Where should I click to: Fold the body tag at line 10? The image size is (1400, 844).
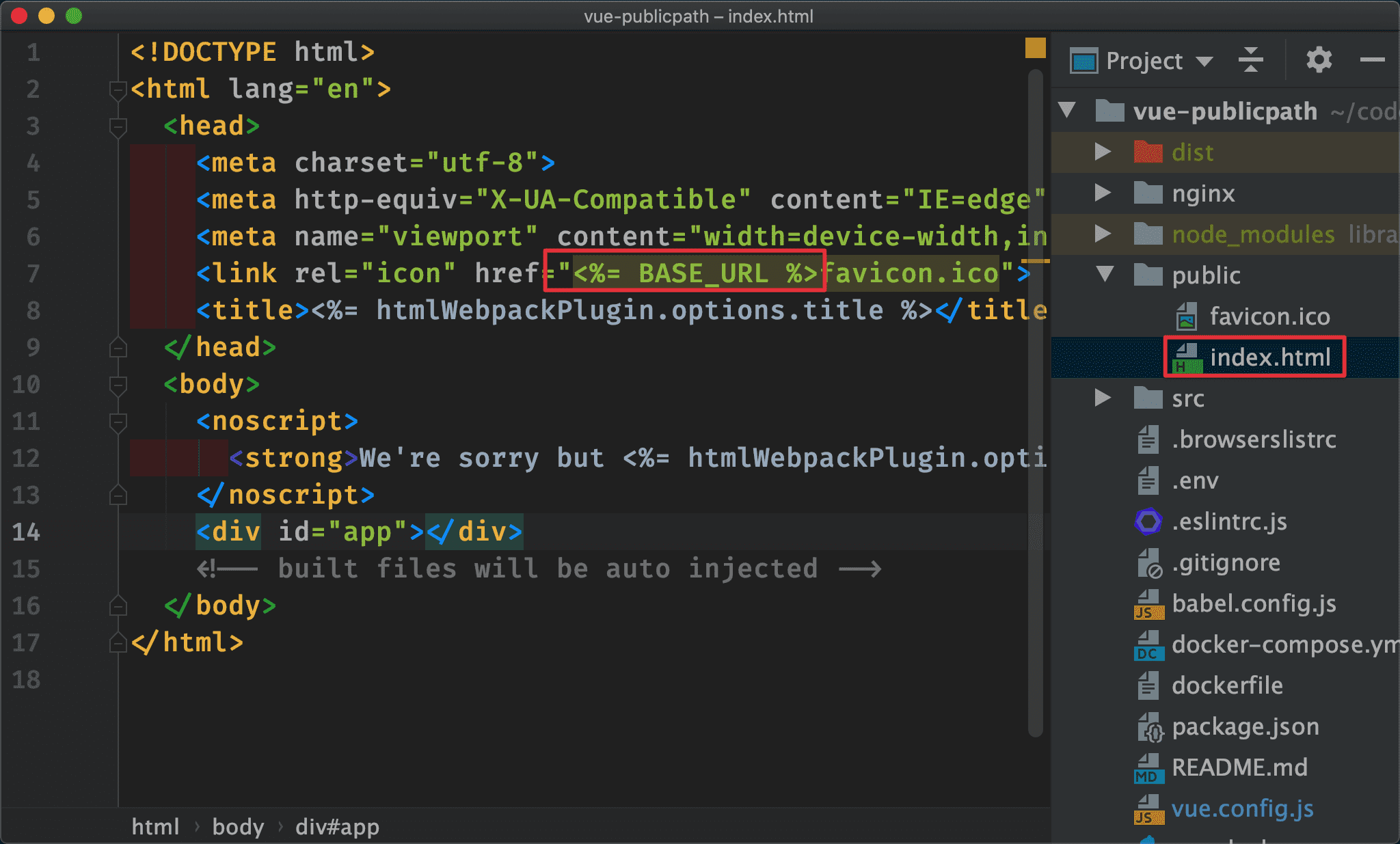tap(118, 385)
